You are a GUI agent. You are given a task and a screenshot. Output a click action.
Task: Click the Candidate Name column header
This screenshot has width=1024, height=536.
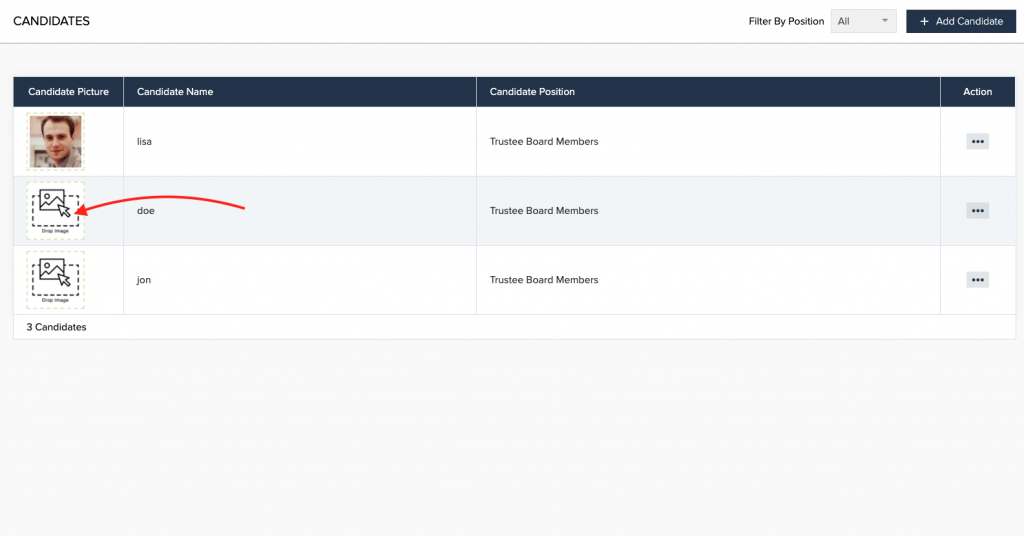(300, 92)
